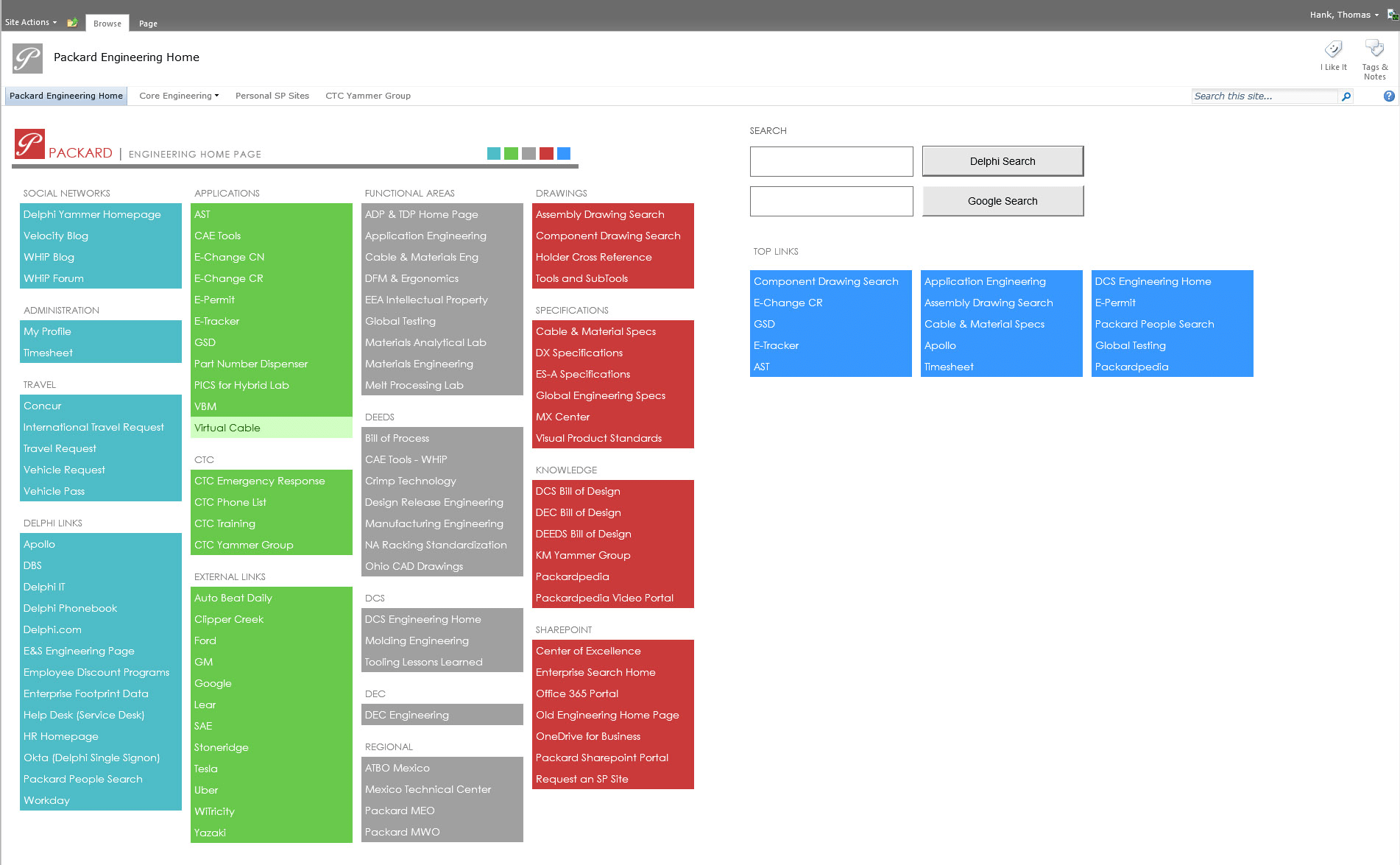1400x865 pixels.
Task: Open ADP & TDP Home Page link
Action: coord(421,214)
